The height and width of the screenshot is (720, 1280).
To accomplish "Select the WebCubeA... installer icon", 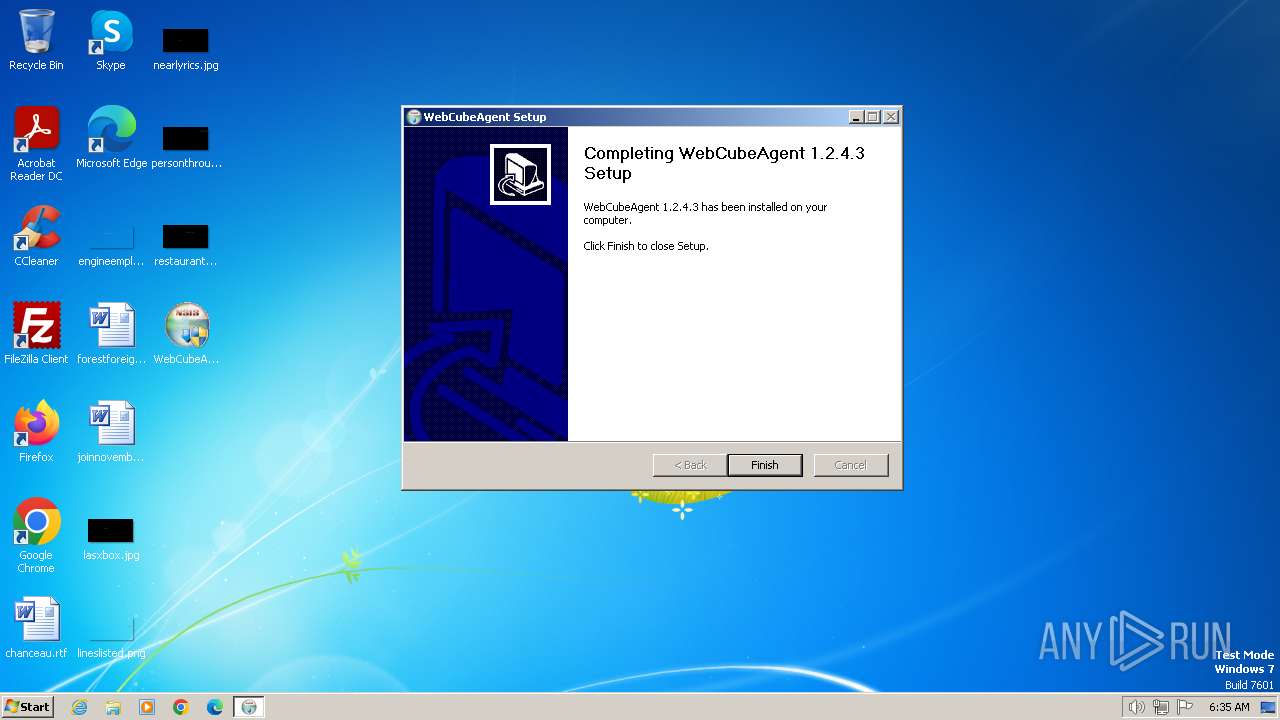I will (186, 334).
